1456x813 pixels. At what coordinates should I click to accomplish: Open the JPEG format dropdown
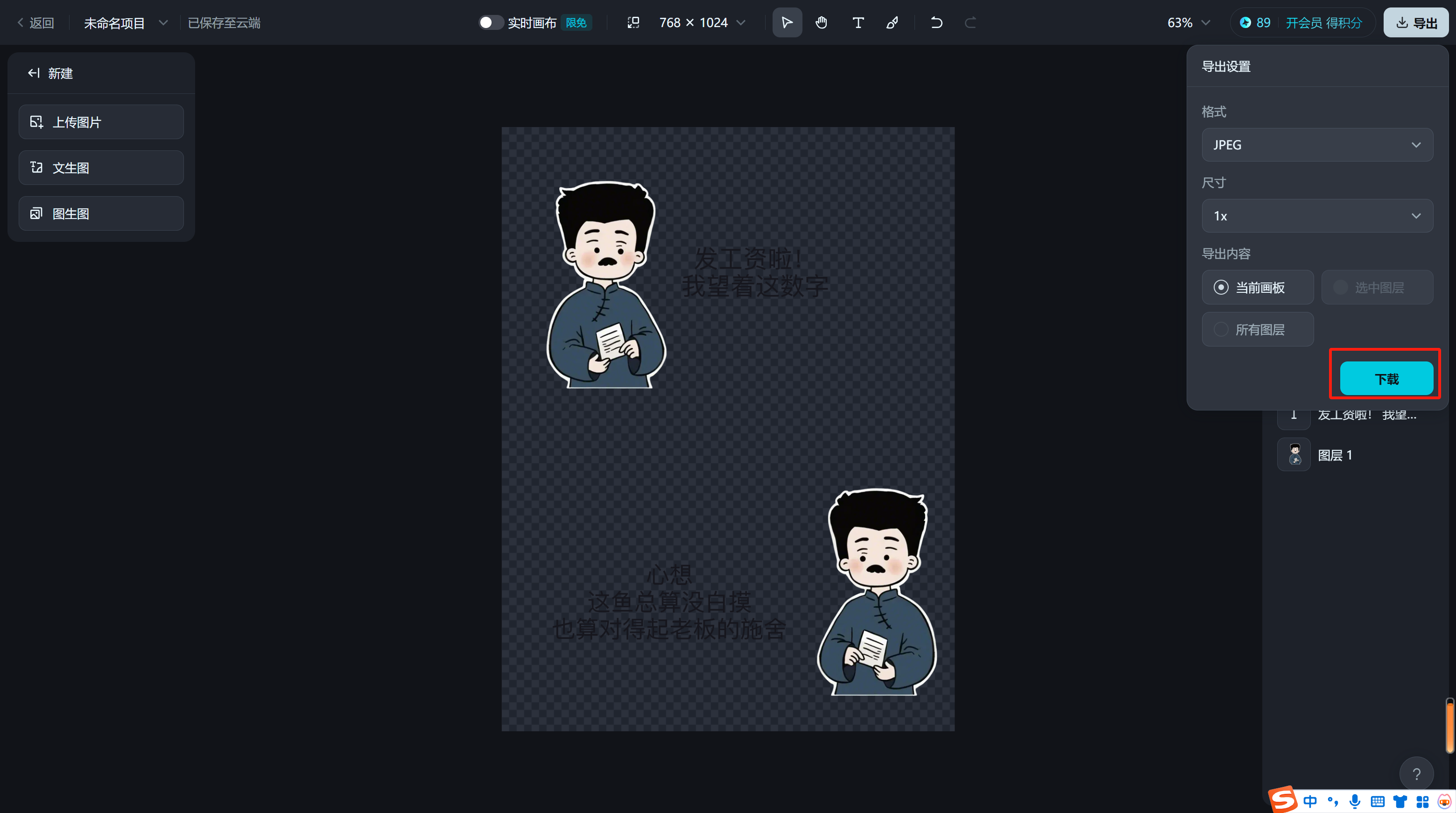coord(1316,145)
